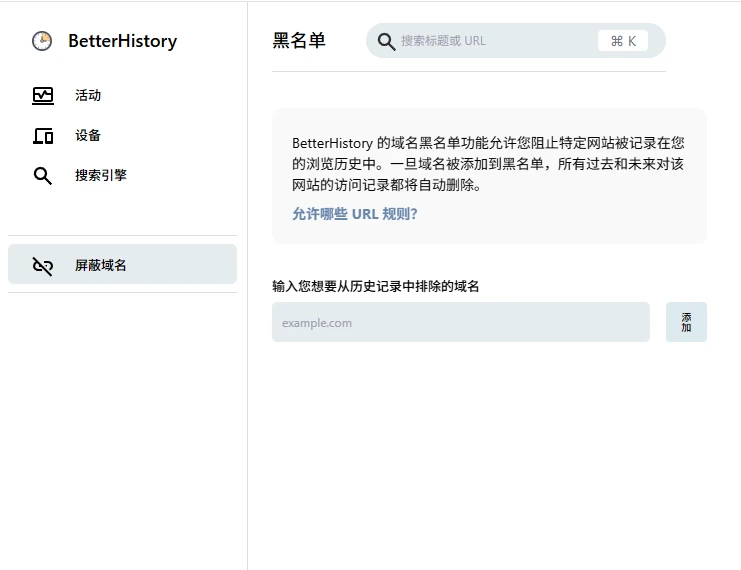Click the activity chart icon in sidebar

(43, 96)
